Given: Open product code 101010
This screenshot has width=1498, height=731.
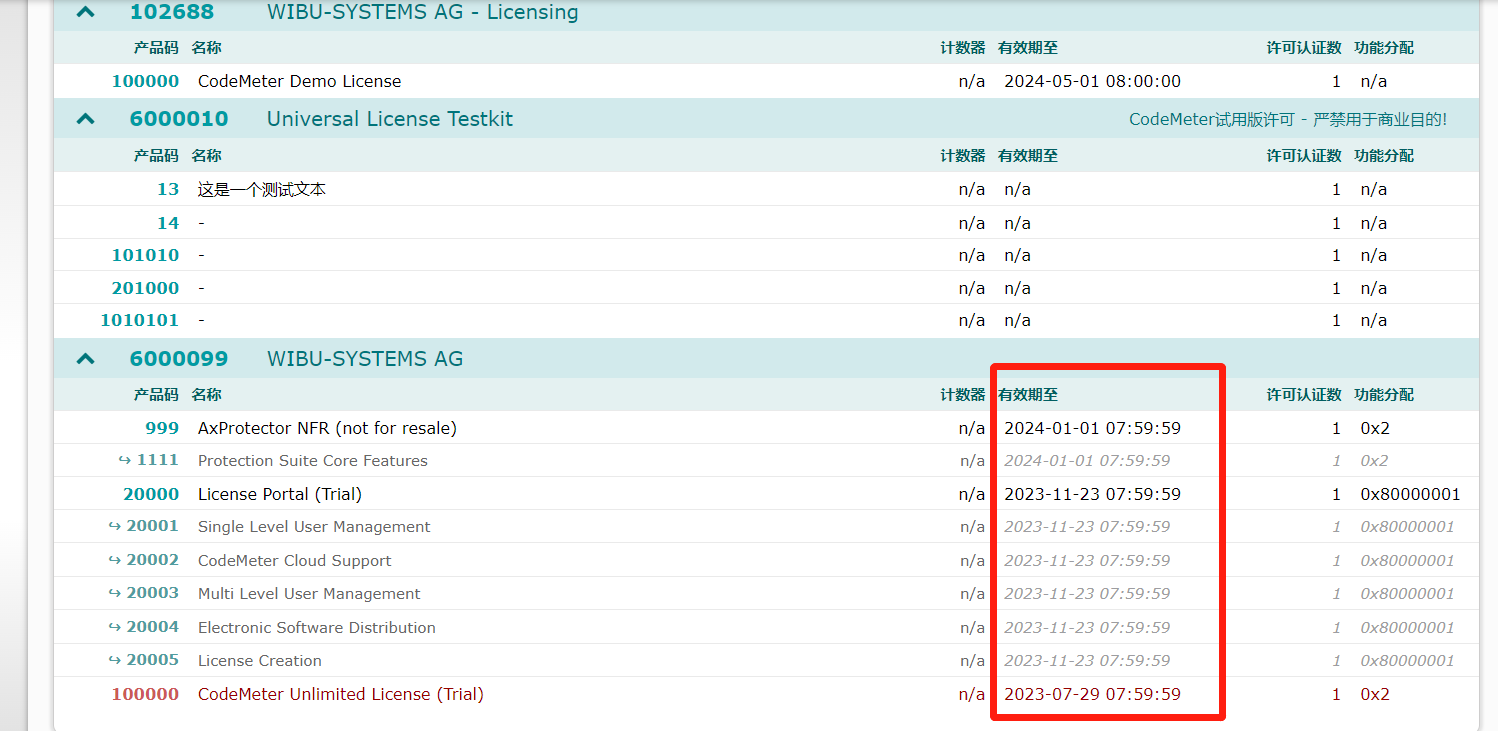Looking at the screenshot, I should [145, 255].
